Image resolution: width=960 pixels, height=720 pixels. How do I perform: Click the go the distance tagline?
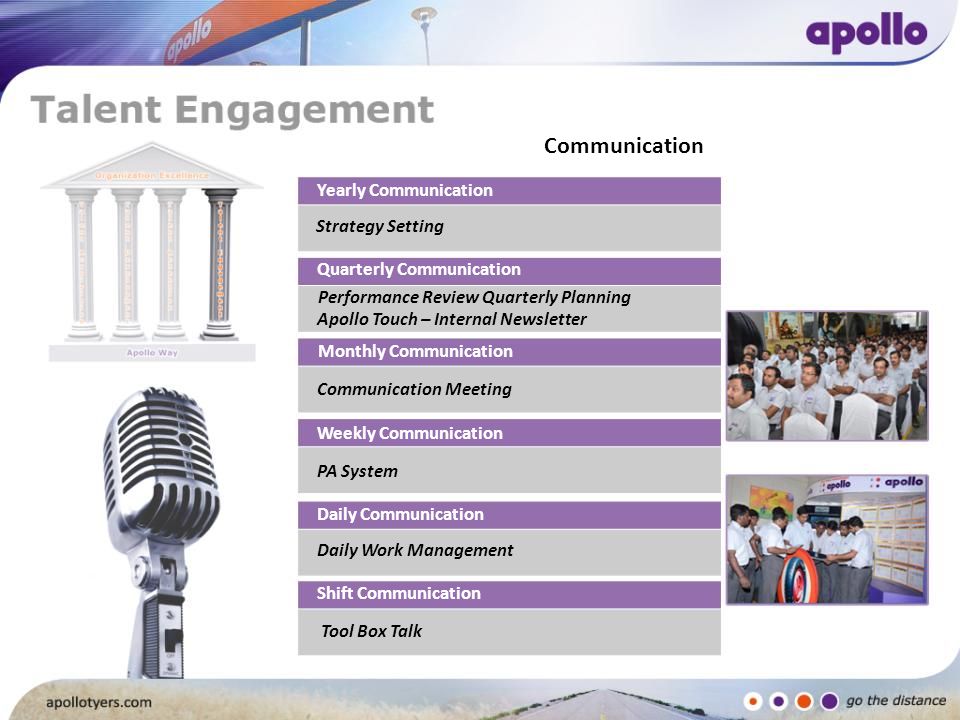(x=896, y=700)
